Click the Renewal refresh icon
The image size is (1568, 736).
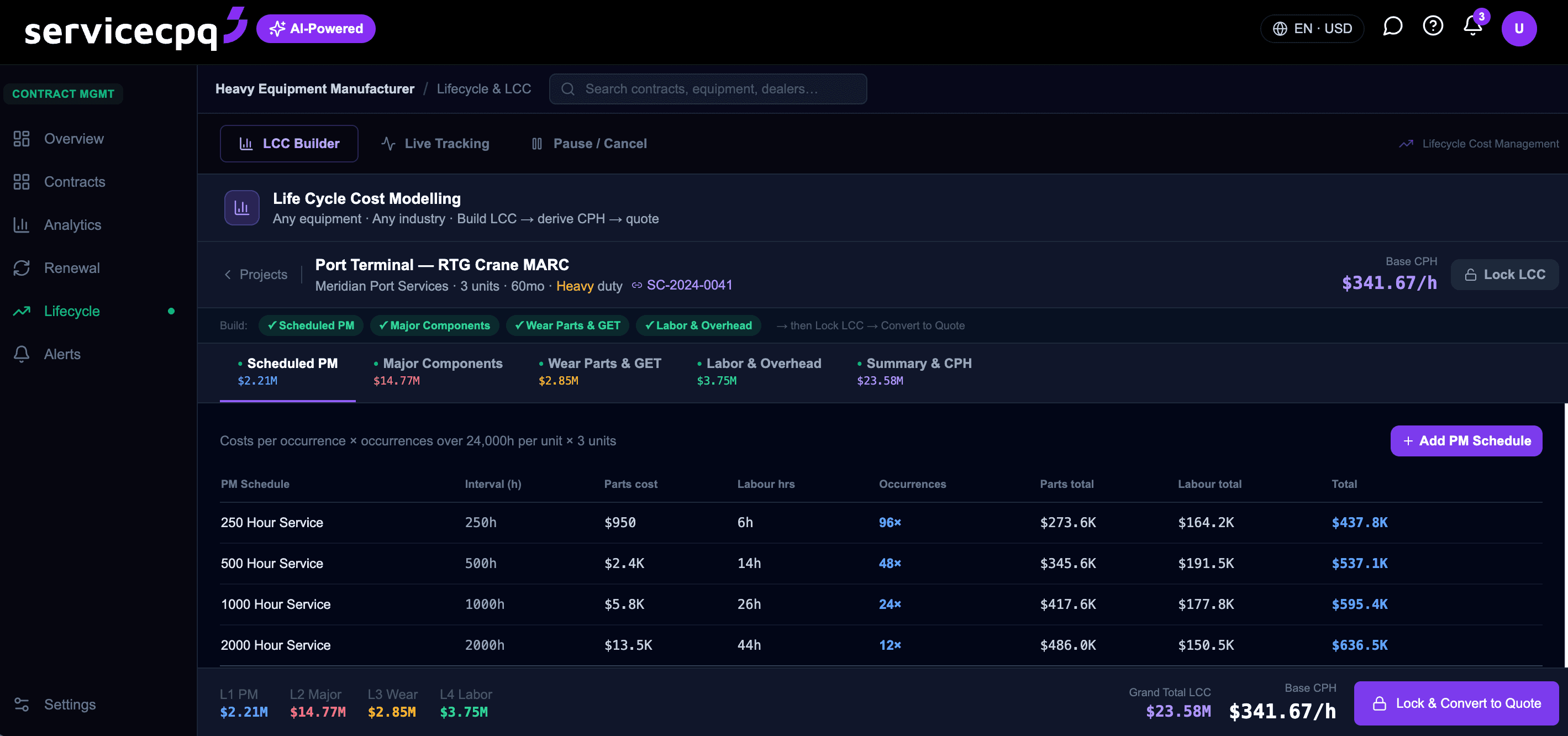click(22, 268)
